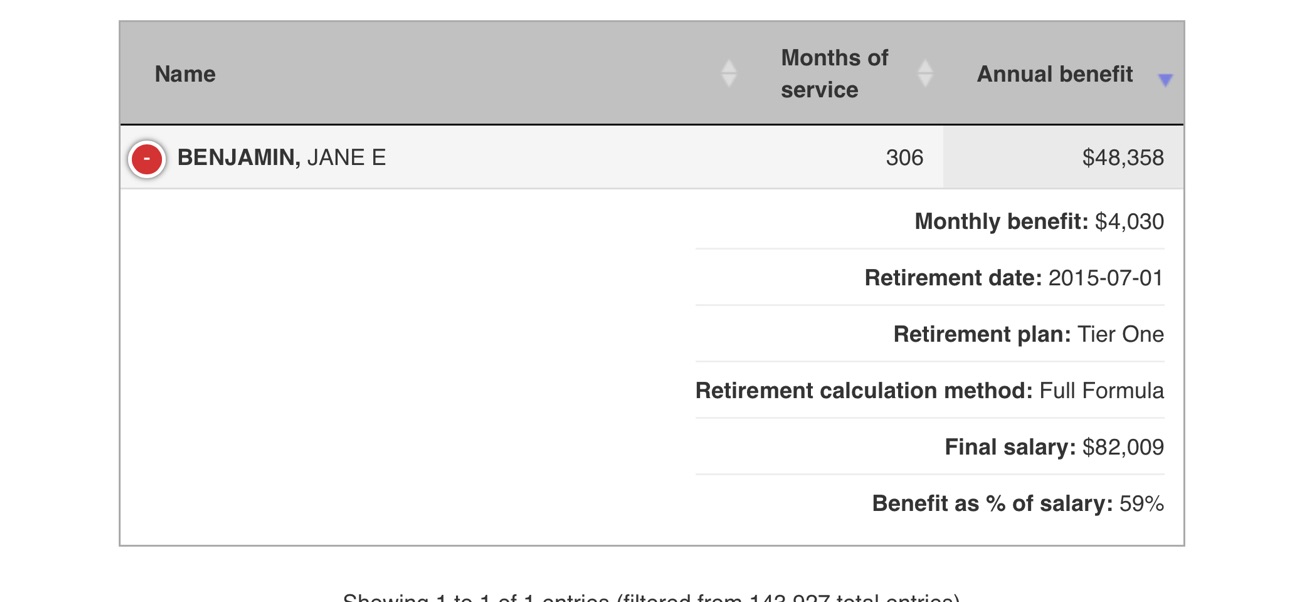Select the BENJAMIN, JANE E name cell
This screenshot has width=1304, height=602.
tap(281, 158)
